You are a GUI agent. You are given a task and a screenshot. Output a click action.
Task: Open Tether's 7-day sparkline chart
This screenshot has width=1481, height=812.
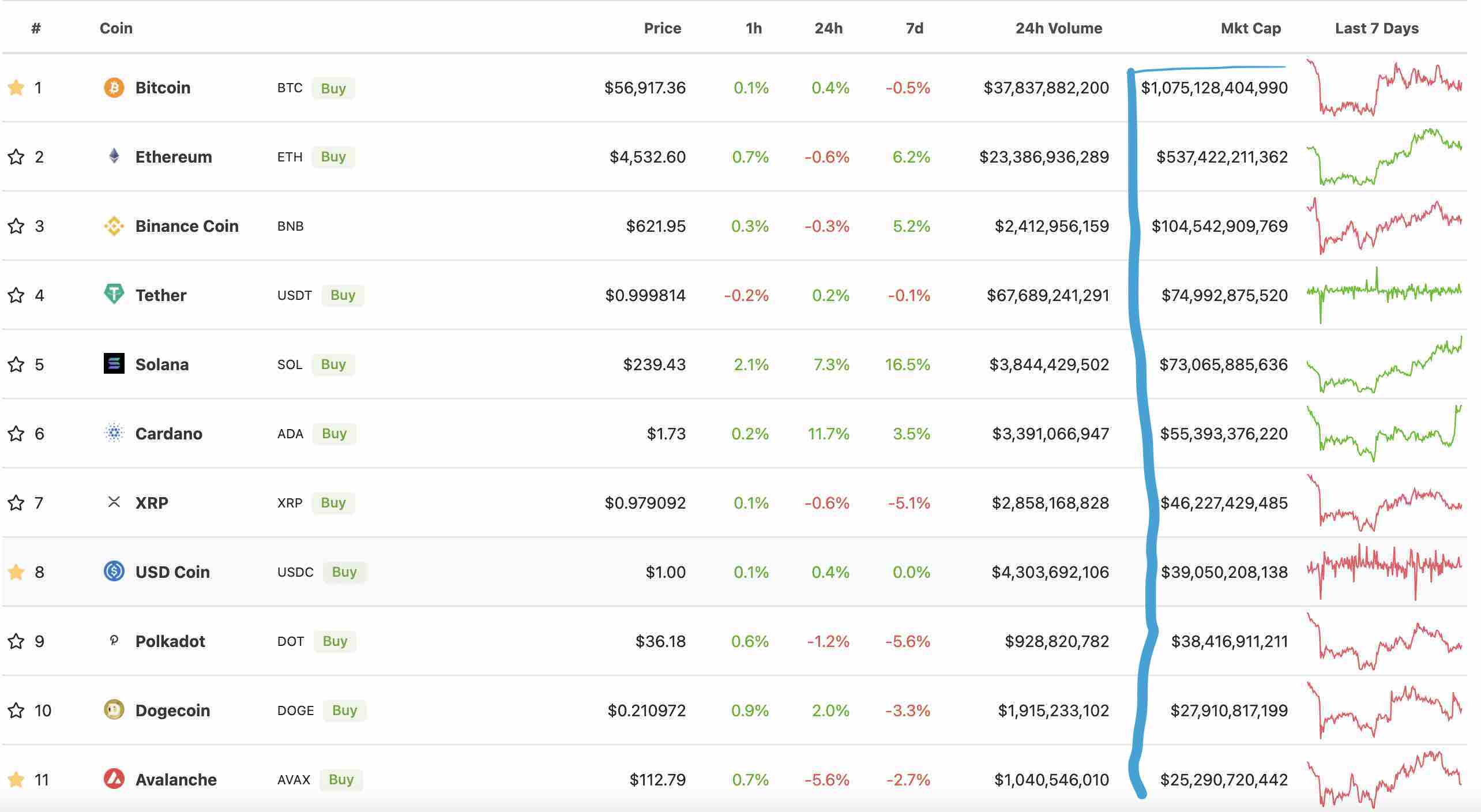(x=1384, y=295)
